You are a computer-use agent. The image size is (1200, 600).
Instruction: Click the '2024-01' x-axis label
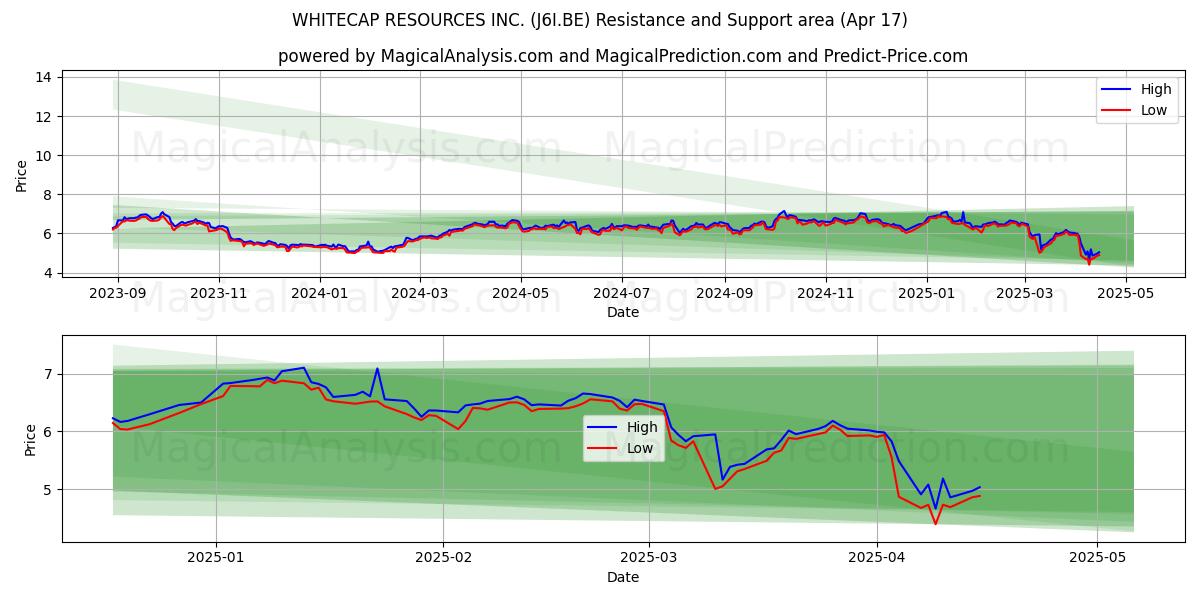(320, 293)
